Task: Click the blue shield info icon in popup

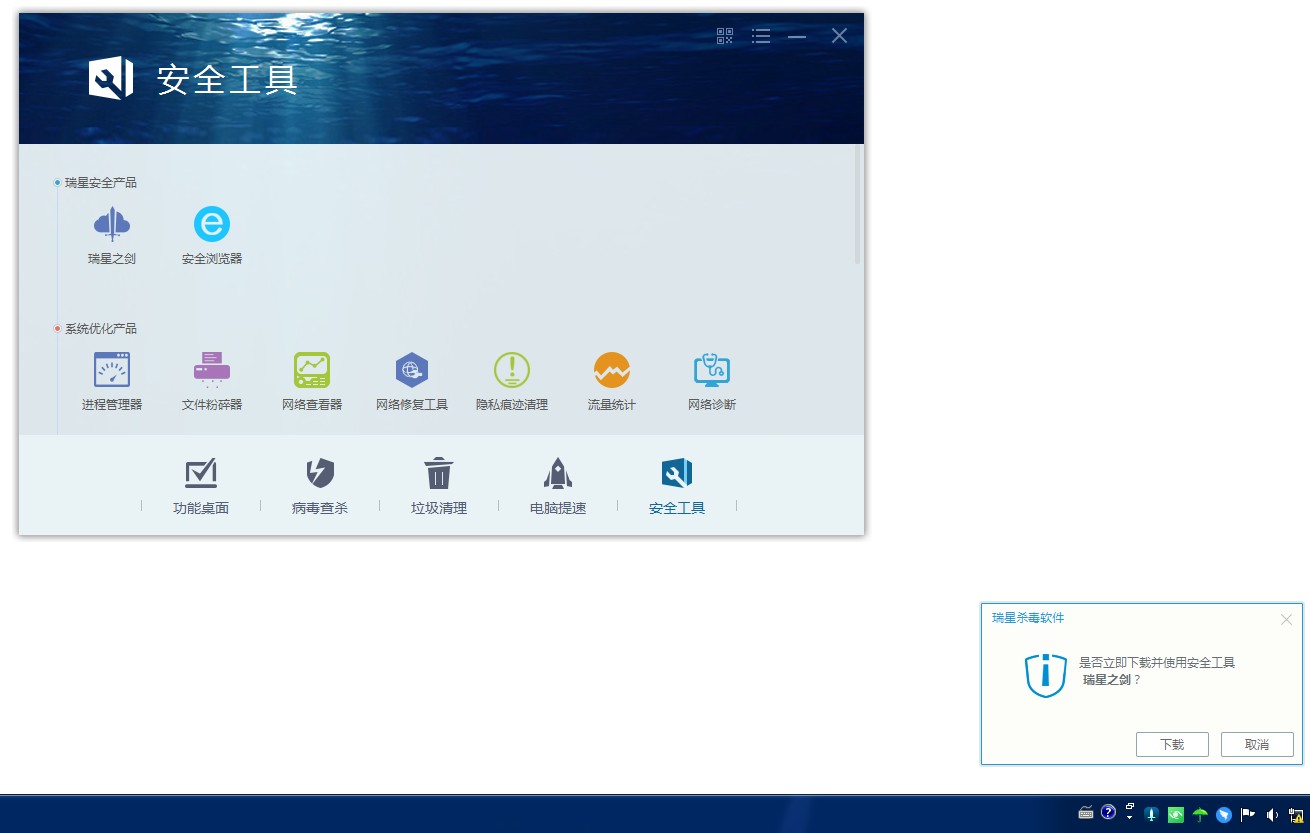Action: point(1046,675)
